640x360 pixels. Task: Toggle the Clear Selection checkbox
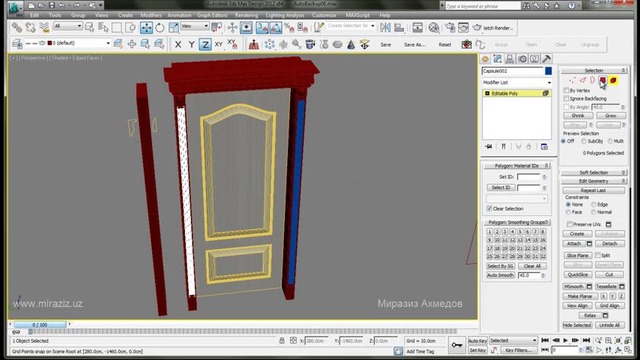pyautogui.click(x=489, y=209)
